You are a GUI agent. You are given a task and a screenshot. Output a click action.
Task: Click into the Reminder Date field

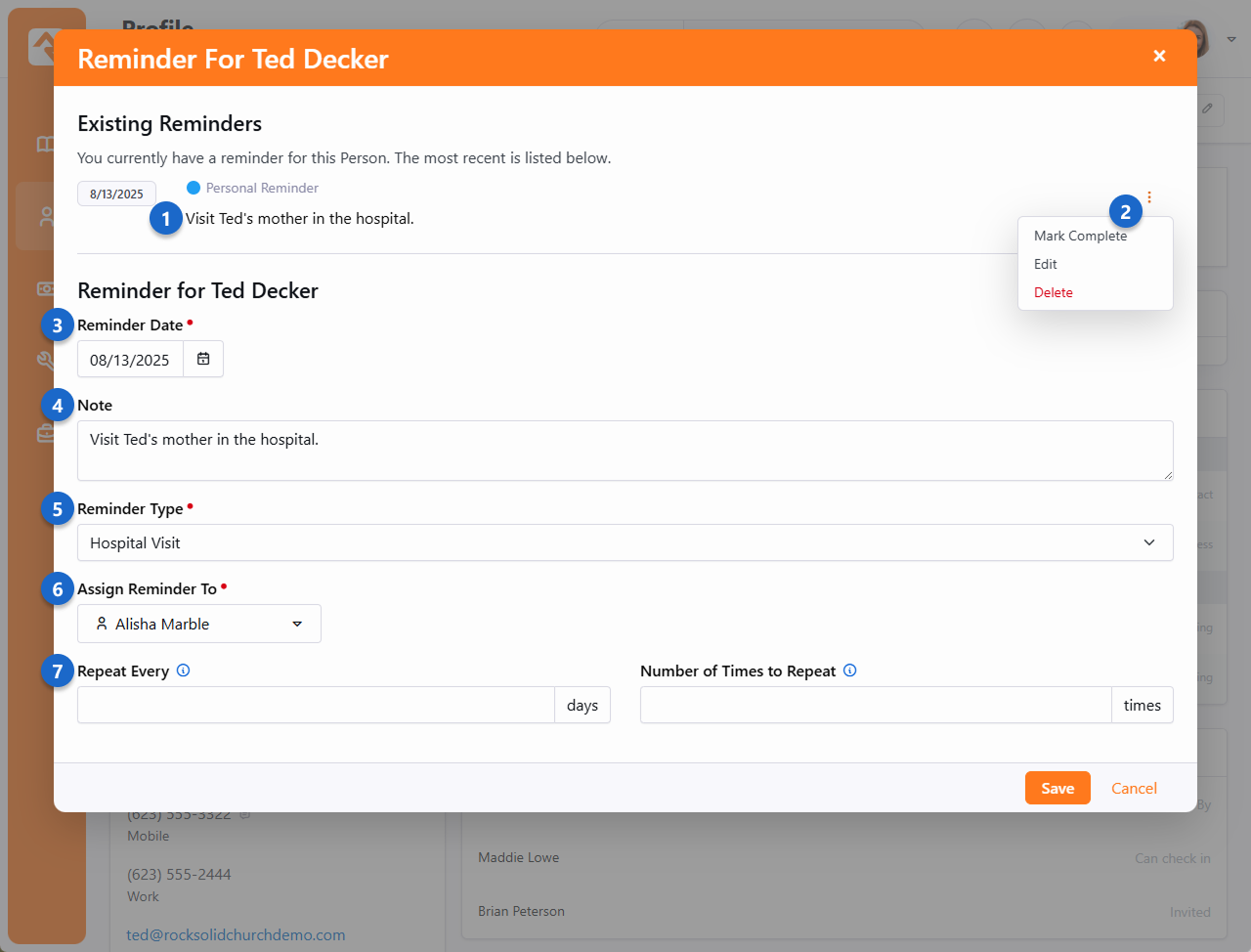pos(130,360)
